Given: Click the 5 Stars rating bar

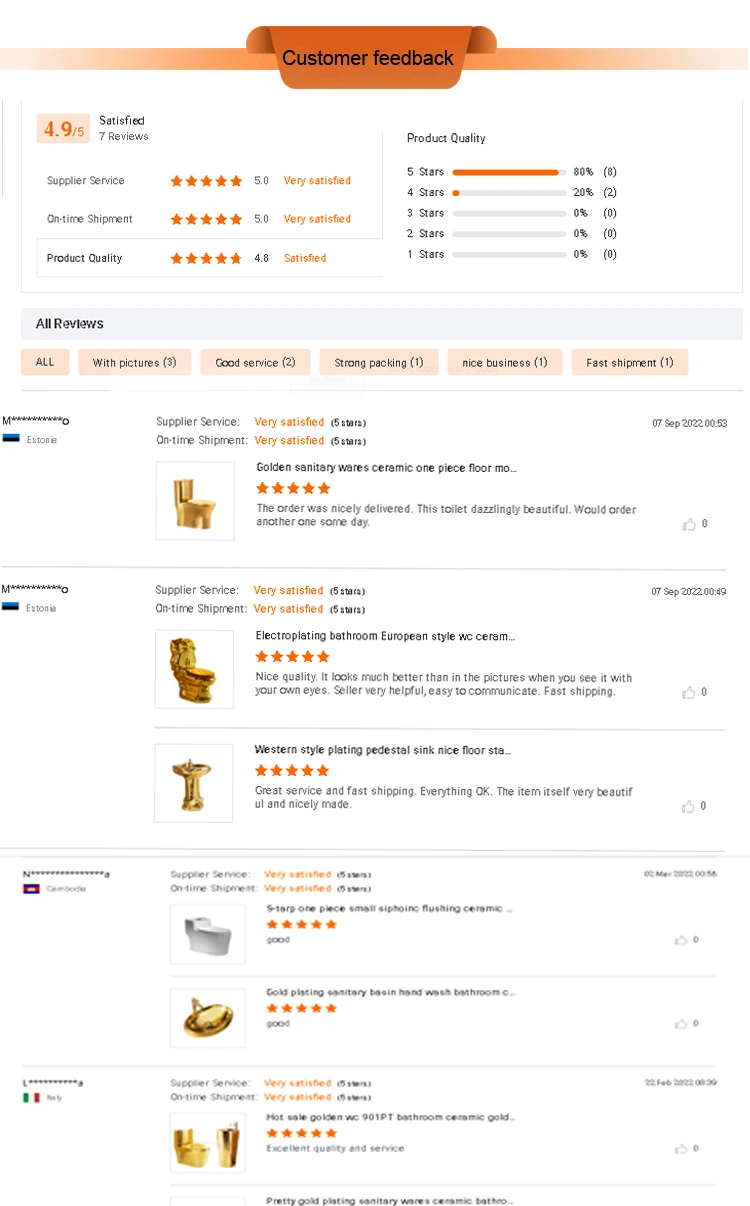Looking at the screenshot, I should coord(509,172).
